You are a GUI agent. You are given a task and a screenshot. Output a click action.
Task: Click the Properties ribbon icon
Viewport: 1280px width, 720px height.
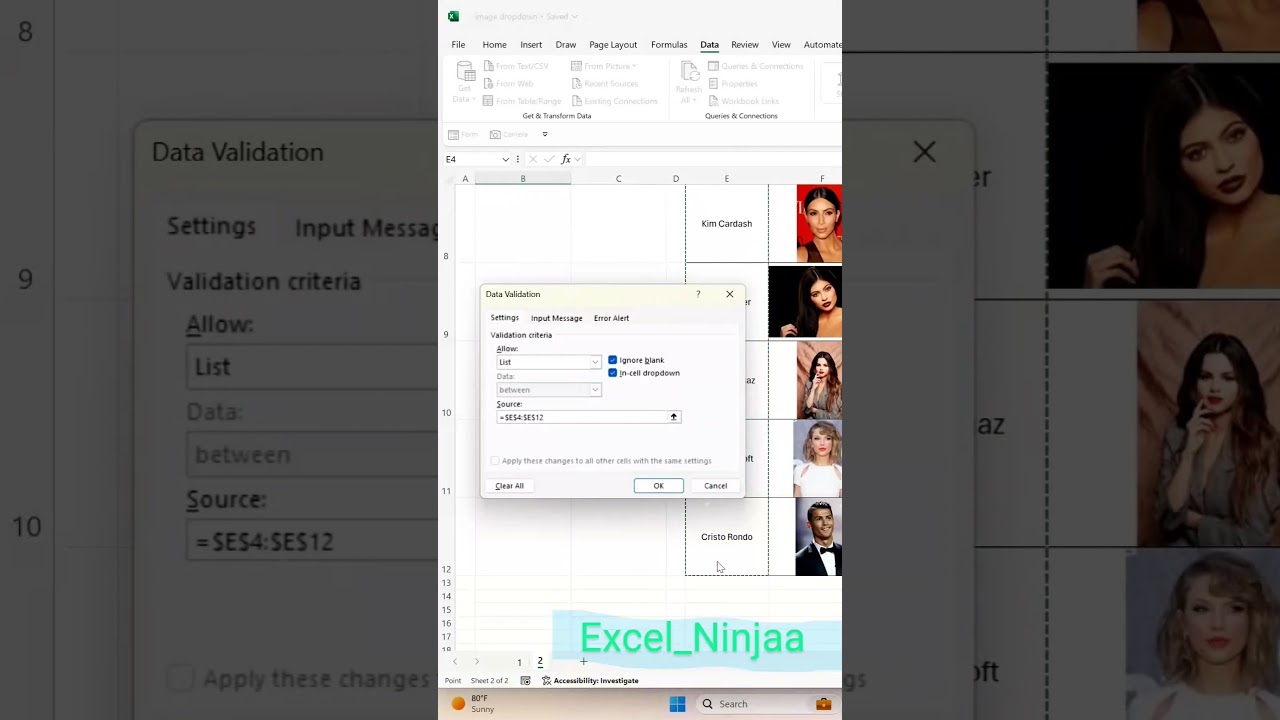point(713,83)
